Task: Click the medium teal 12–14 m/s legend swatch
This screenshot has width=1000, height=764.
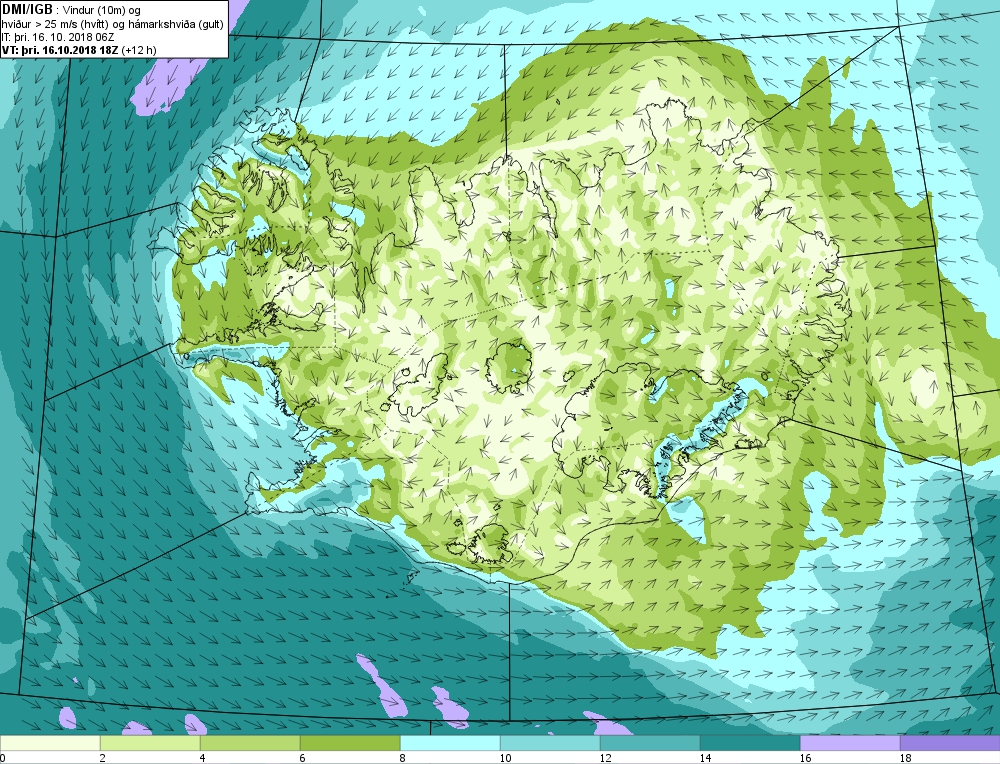Action: pyautogui.click(x=650, y=744)
